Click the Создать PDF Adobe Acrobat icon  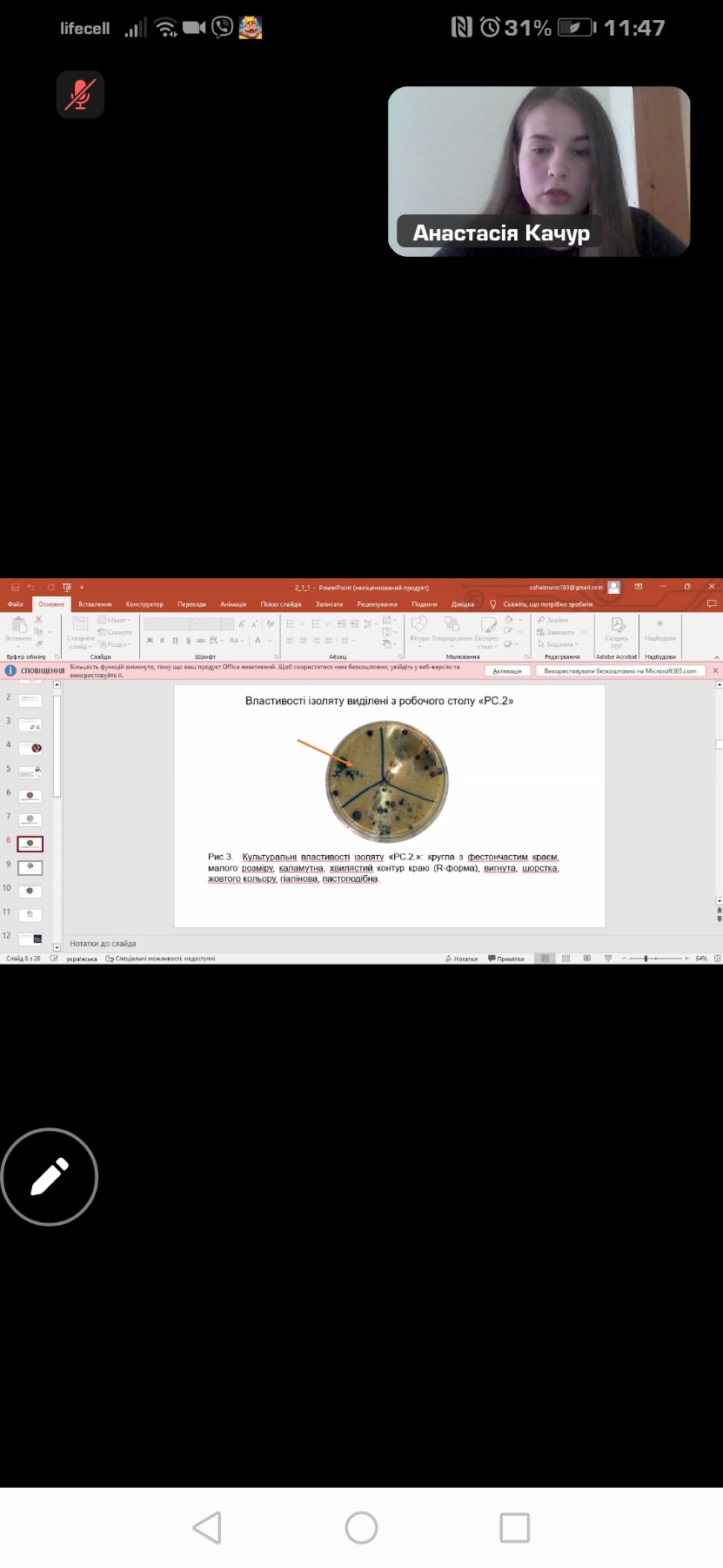coord(617,629)
